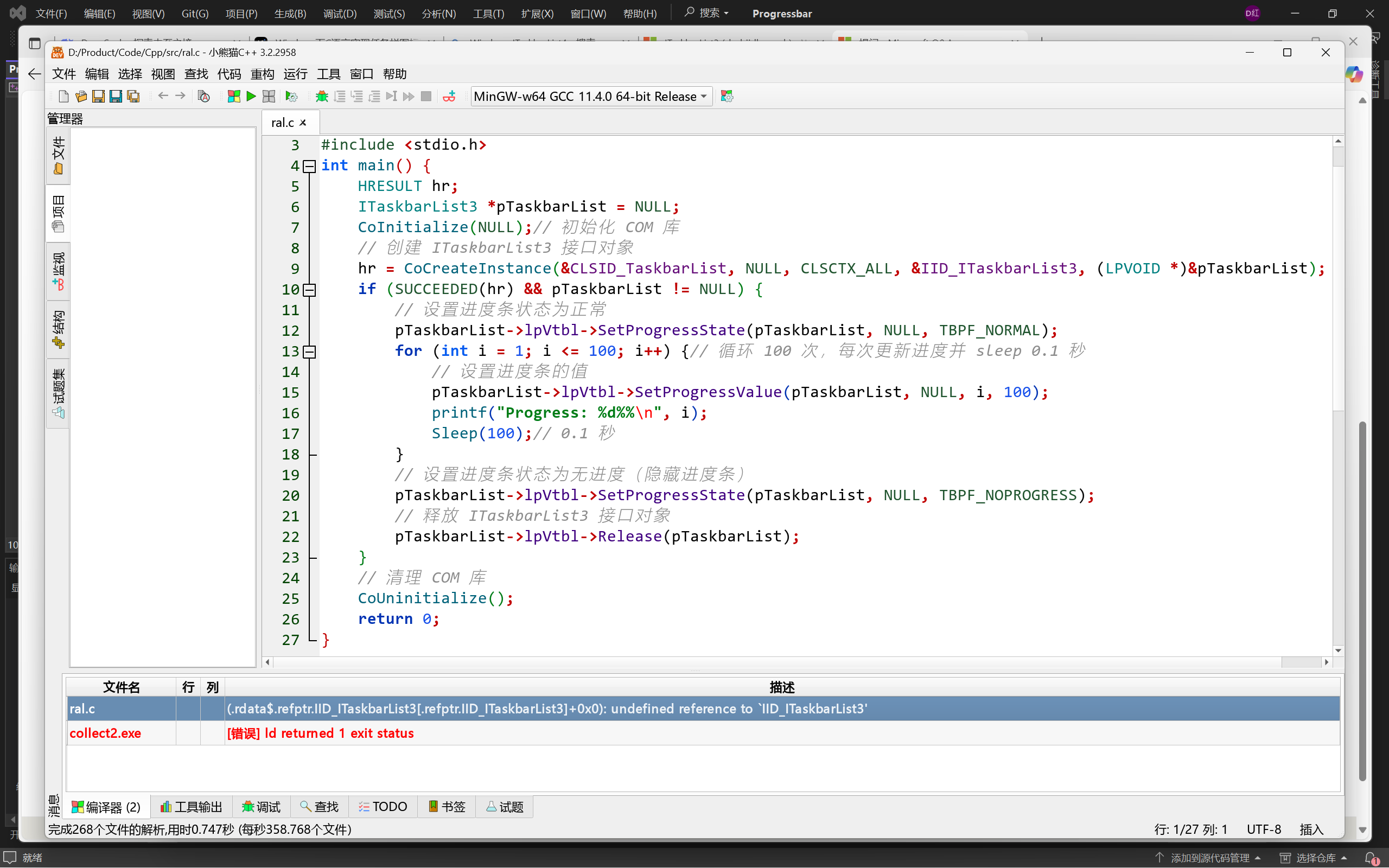This screenshot has width=1389, height=868.
Task: Open the 调试(D) menu in Visual Studio
Action: coord(339,13)
